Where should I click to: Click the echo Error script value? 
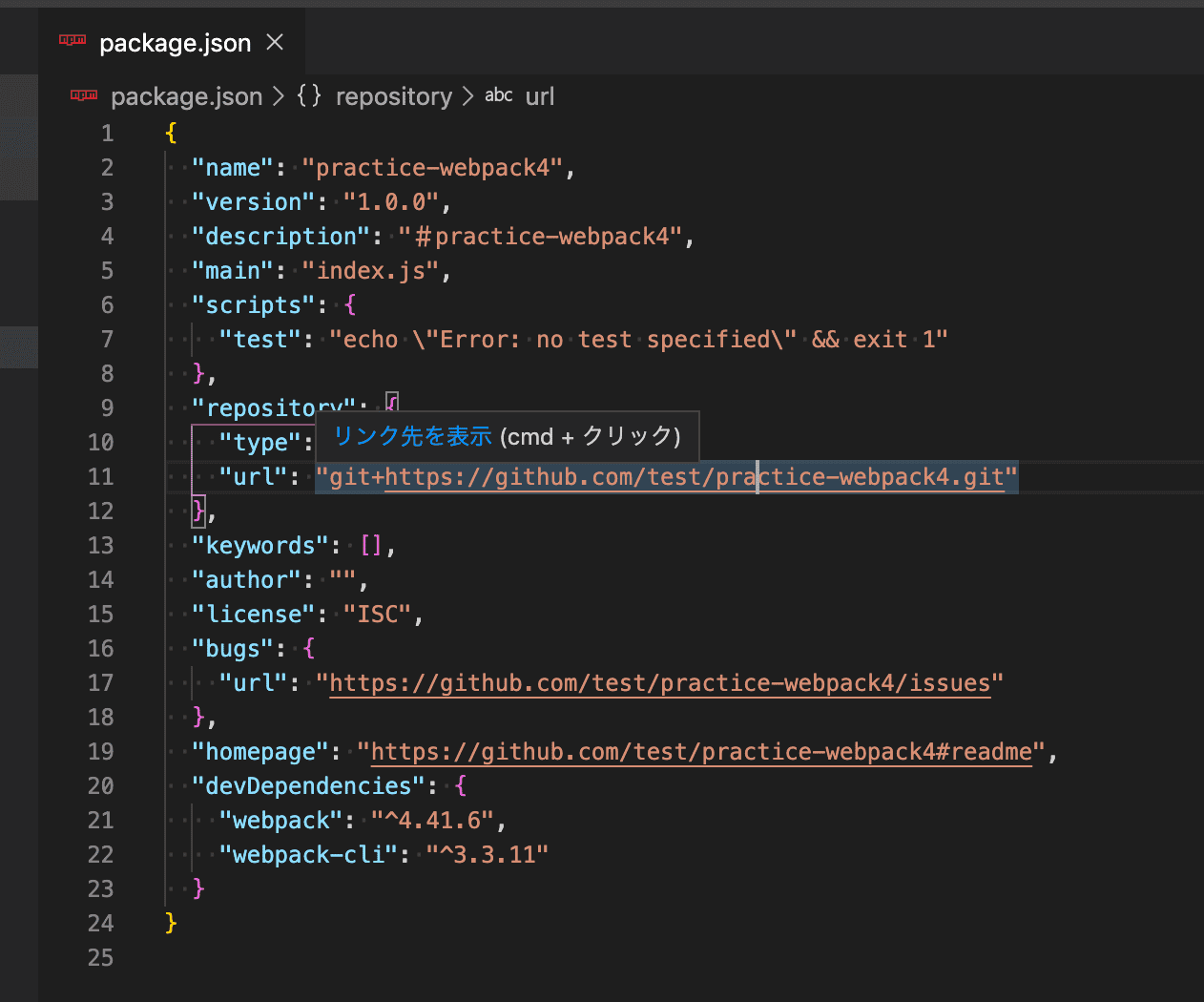[638, 339]
